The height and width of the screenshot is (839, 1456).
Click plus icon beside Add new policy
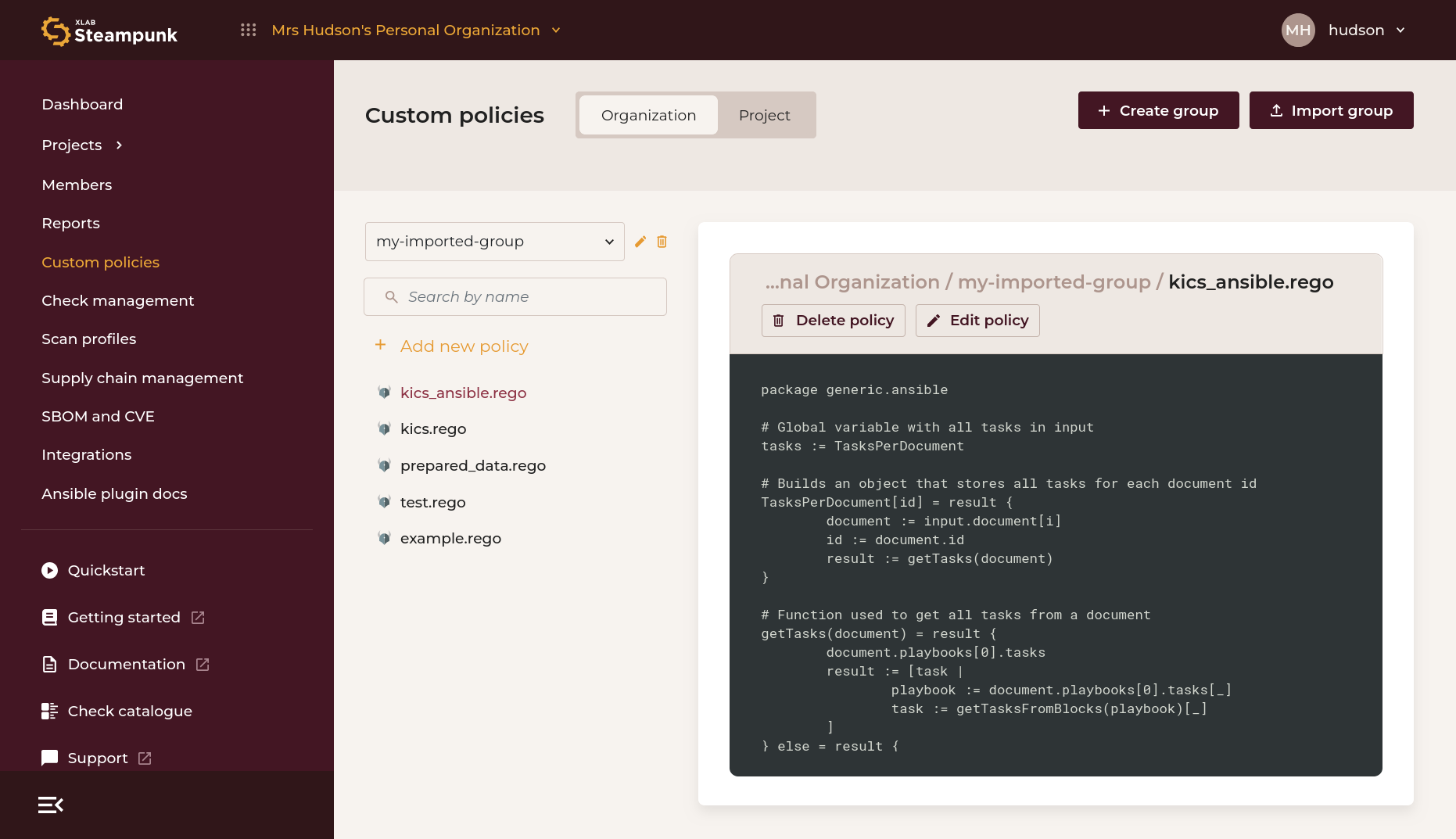tap(381, 345)
